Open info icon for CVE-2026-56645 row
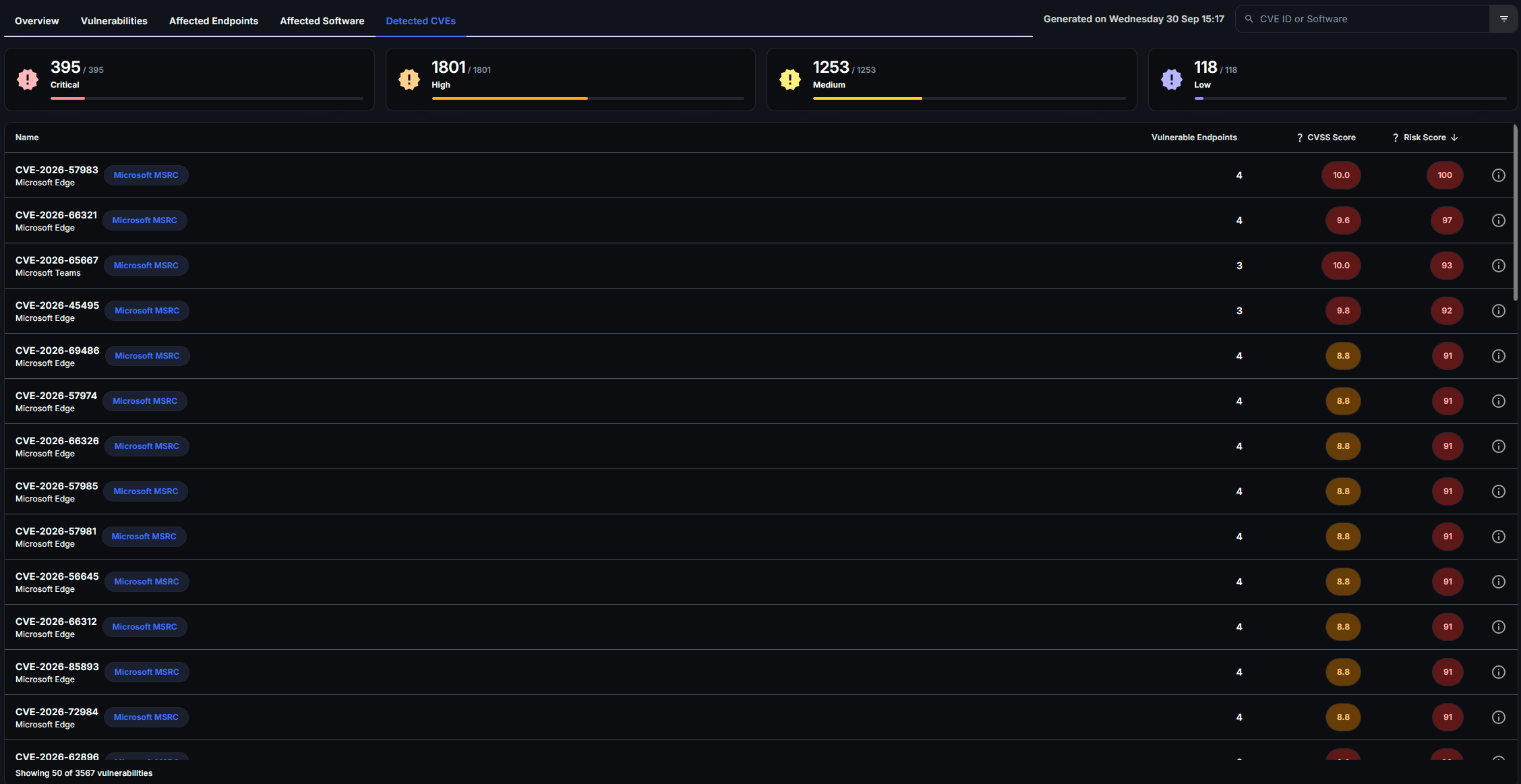Screen dimensions: 1521x784 tap(1498, 582)
